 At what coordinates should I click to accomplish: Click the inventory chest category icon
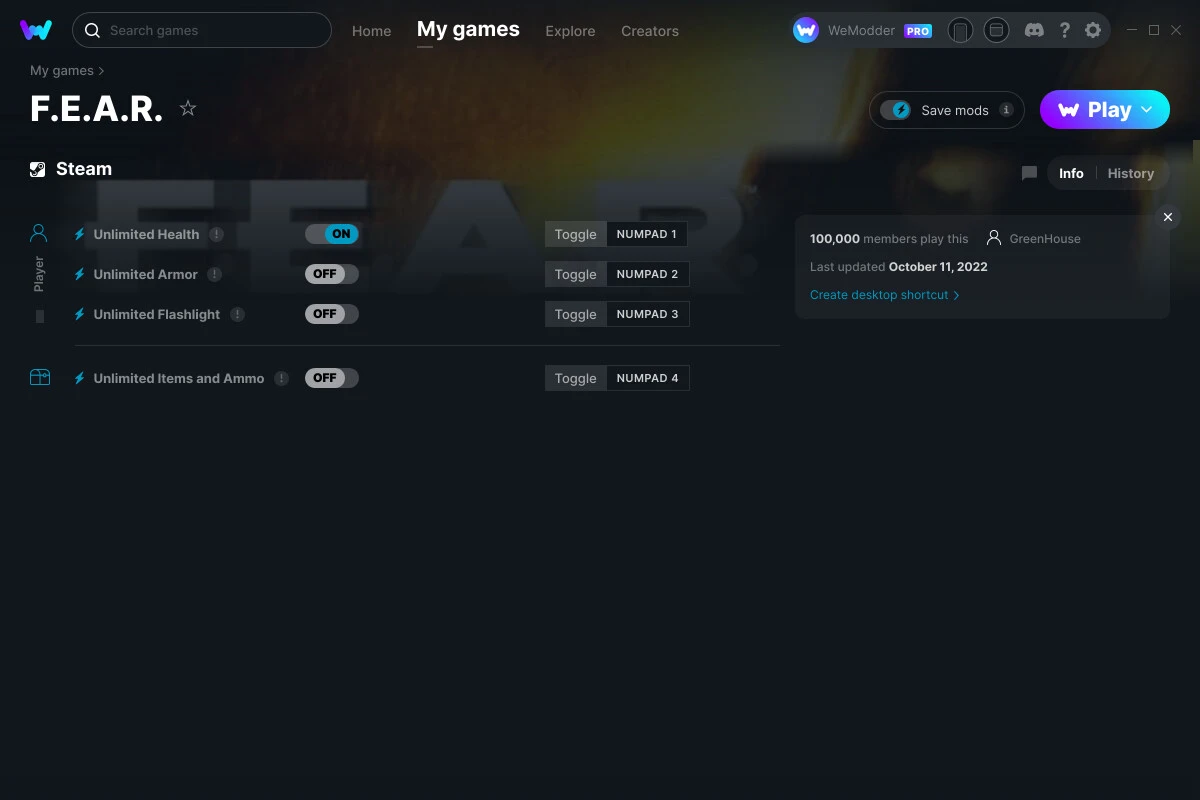[40, 378]
